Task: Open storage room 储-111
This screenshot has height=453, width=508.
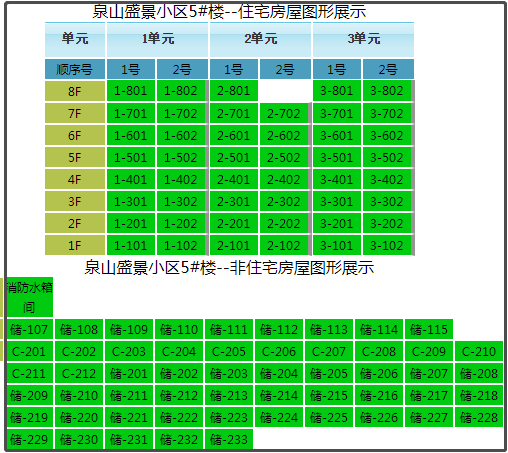Action: pos(229,329)
